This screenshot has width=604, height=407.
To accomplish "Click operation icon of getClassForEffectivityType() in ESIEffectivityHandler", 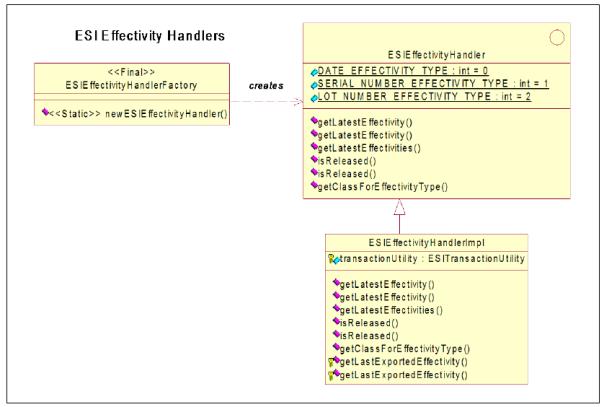I will coord(314,185).
